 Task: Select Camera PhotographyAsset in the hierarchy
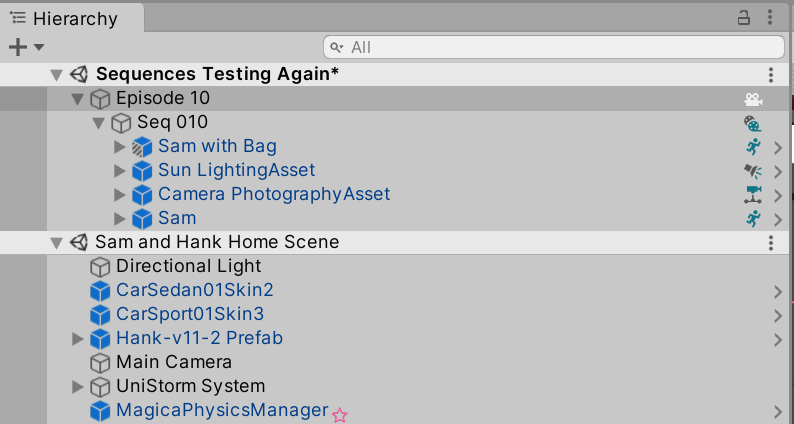274,194
